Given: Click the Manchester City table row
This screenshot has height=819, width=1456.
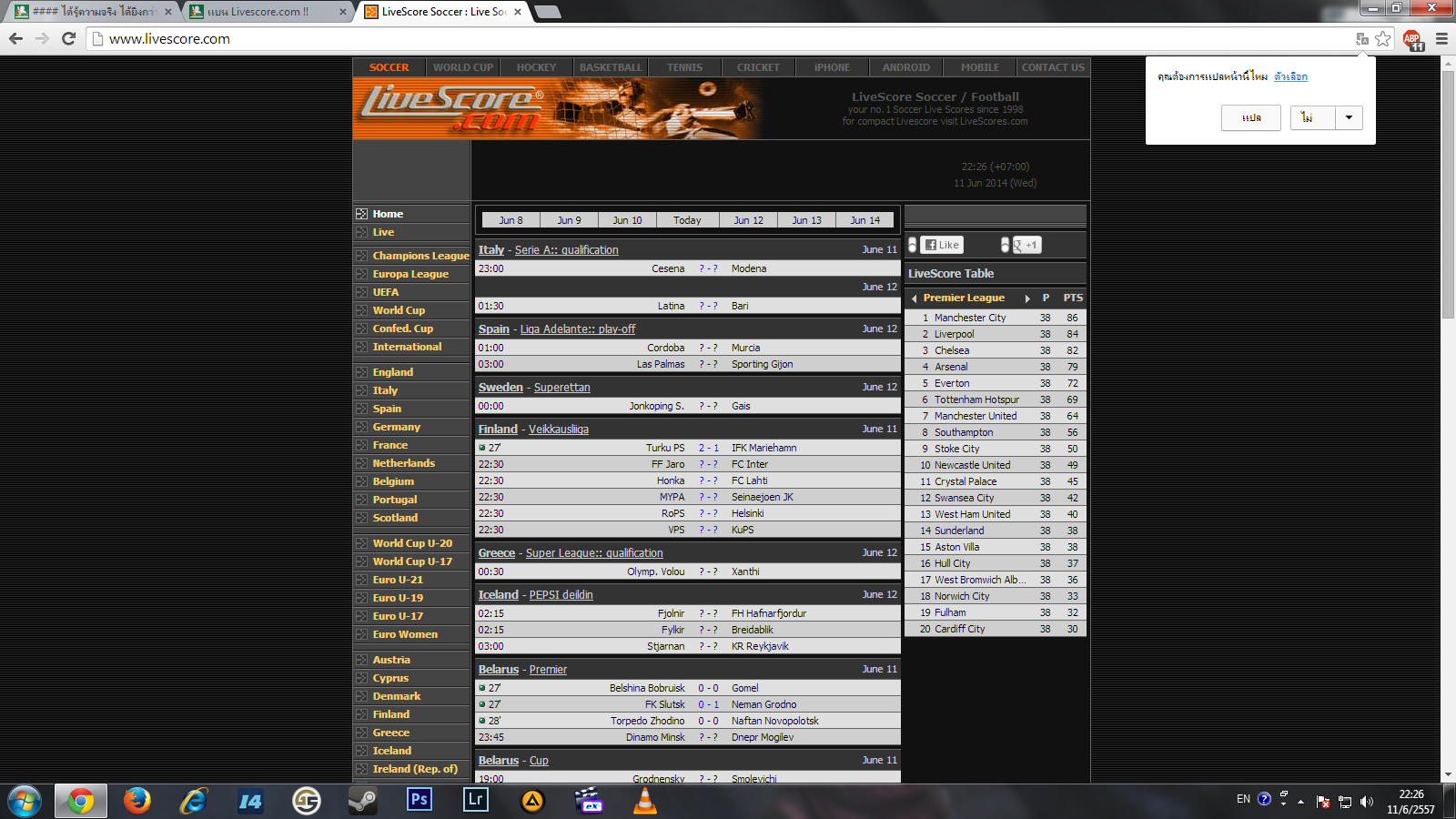Looking at the screenshot, I should tap(996, 318).
